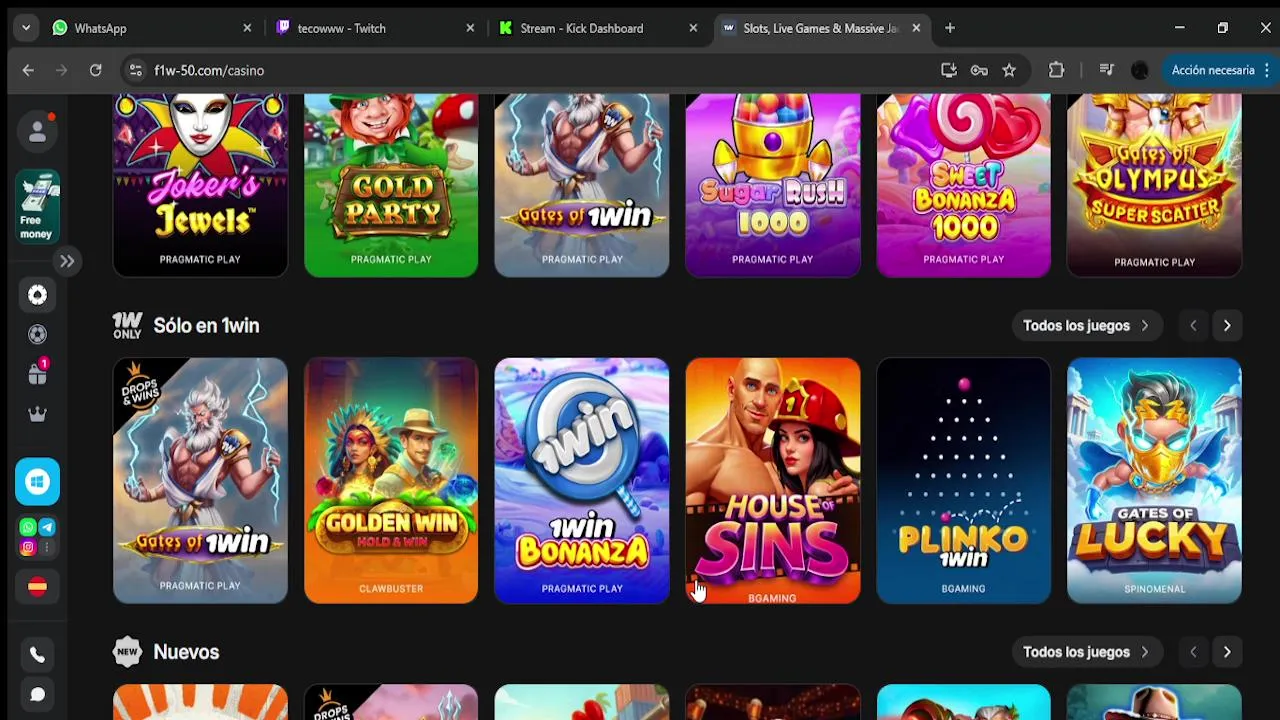1280x720 pixels.
Task: Open the browser extensions puzzle icon
Action: pos(1056,70)
